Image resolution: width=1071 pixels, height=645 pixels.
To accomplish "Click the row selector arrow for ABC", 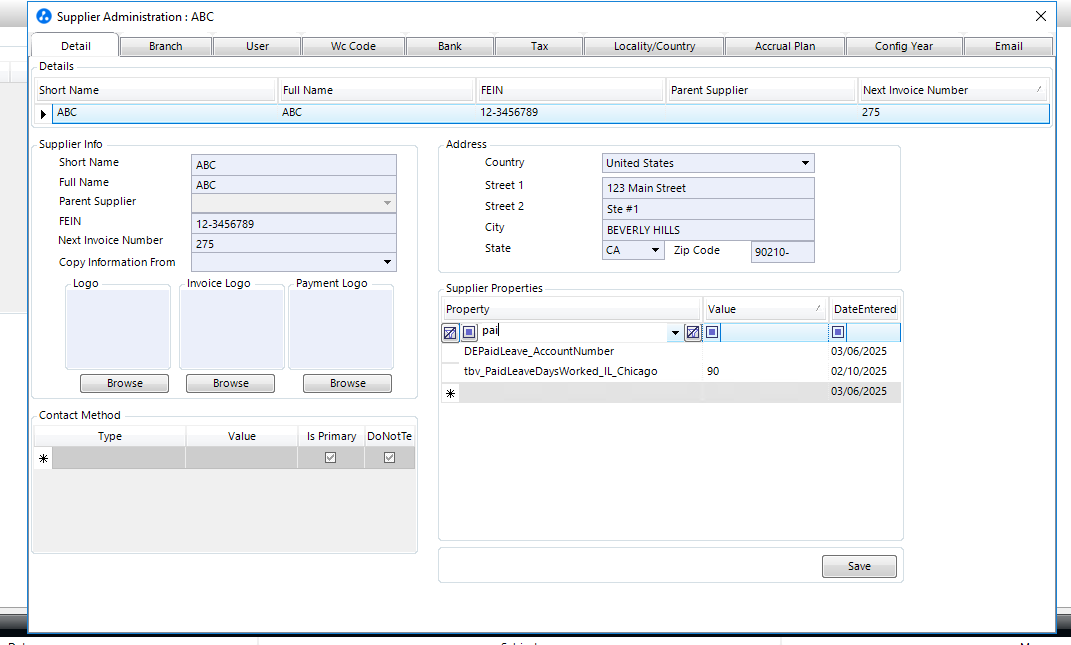I will [43, 114].
